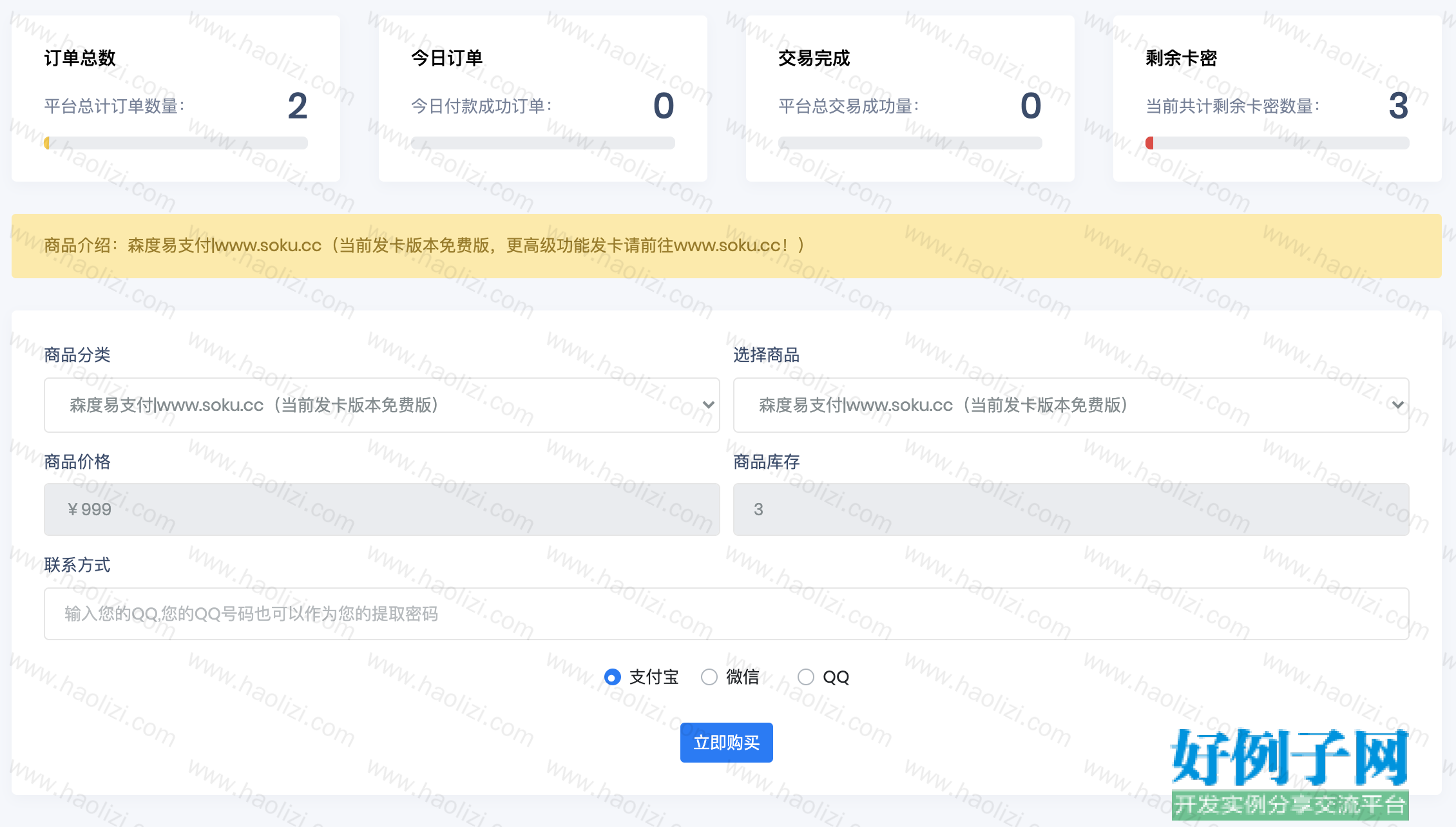Click the 订单总数 progress bar
This screenshot has width=1456, height=827.
176,143
